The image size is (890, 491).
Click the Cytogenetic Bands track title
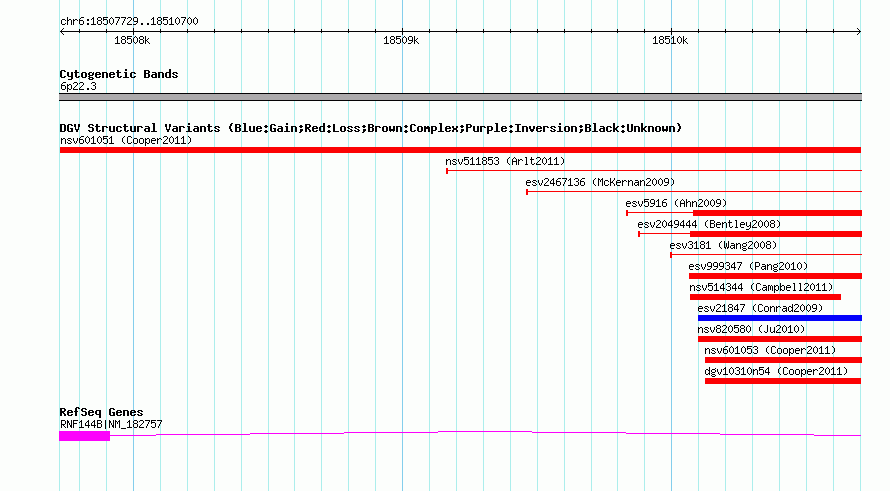119,74
